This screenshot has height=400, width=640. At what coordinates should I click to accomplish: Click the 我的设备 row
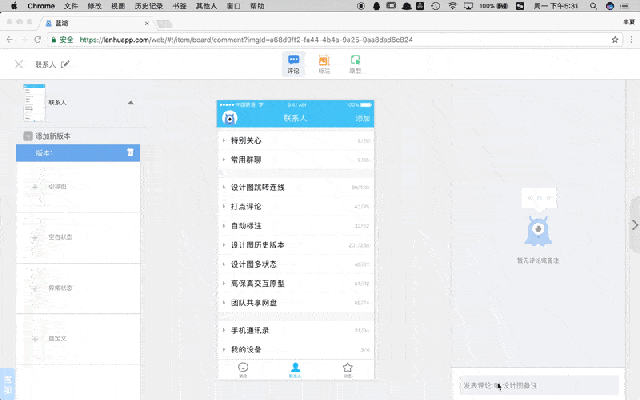coord(296,349)
